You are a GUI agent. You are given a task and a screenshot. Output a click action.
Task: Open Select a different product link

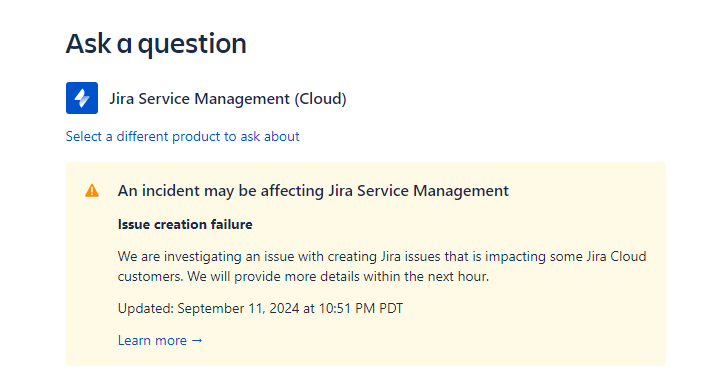pyautogui.click(x=182, y=137)
